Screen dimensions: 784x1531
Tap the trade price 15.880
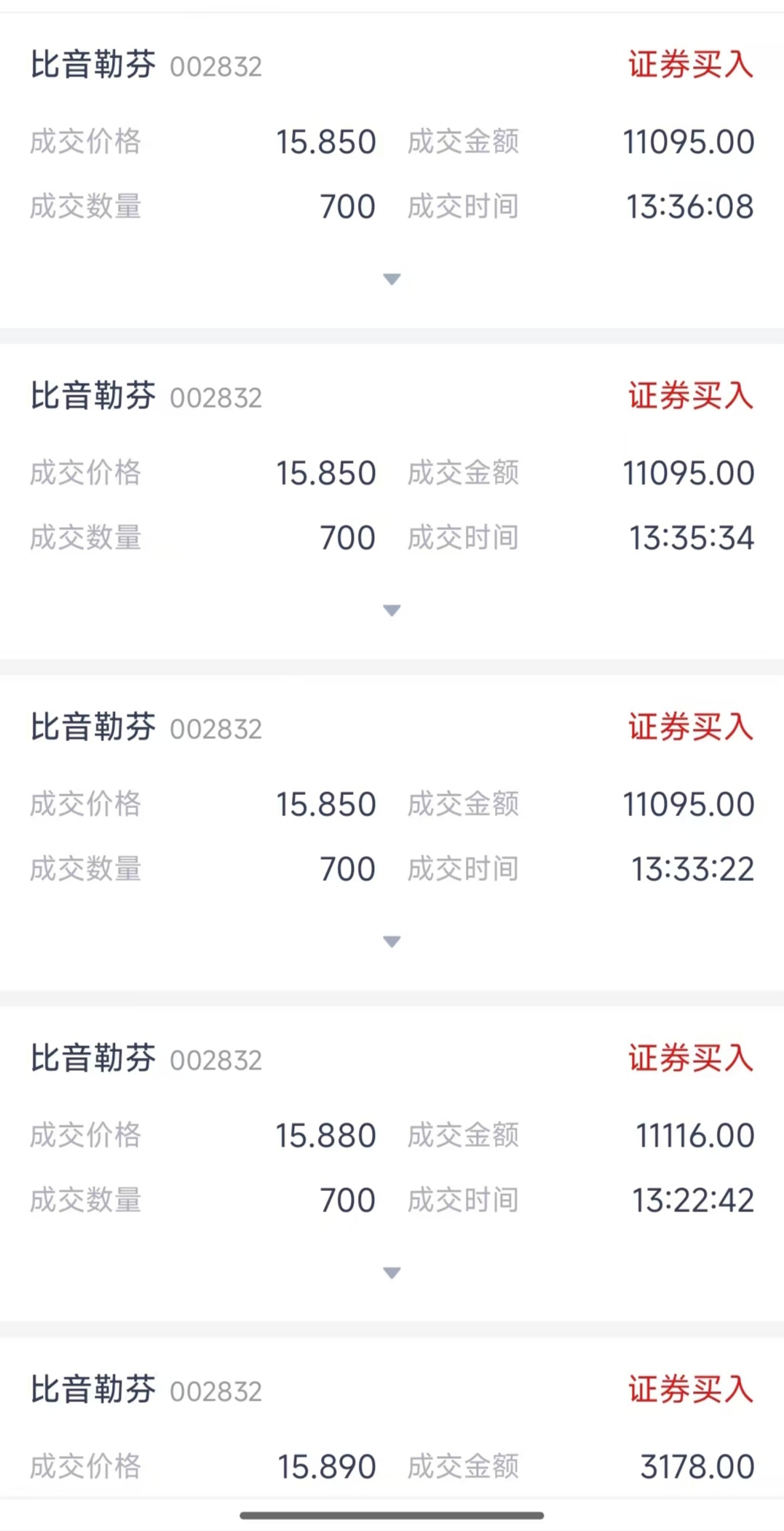[x=325, y=1136]
